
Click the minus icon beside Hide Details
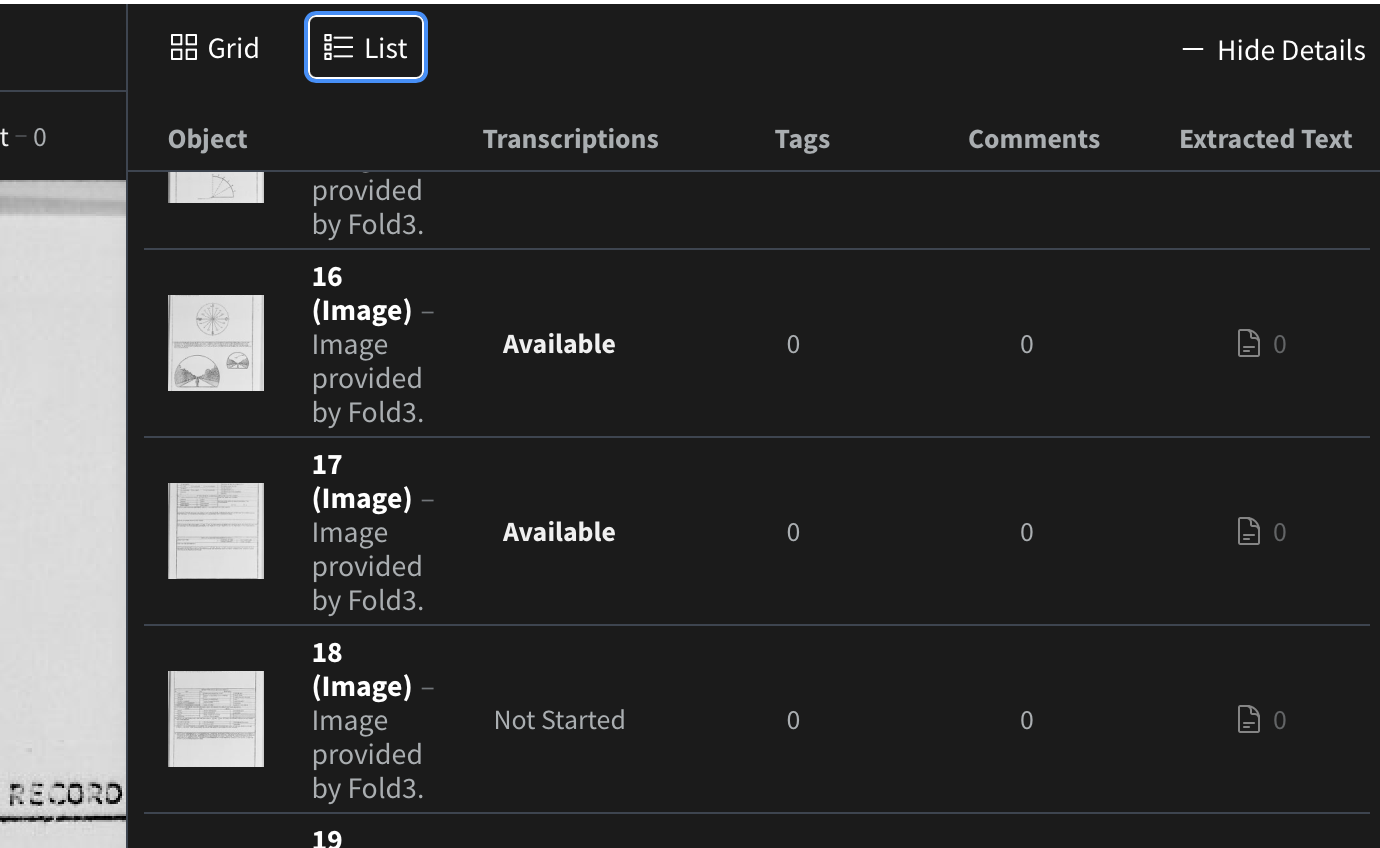click(1192, 49)
